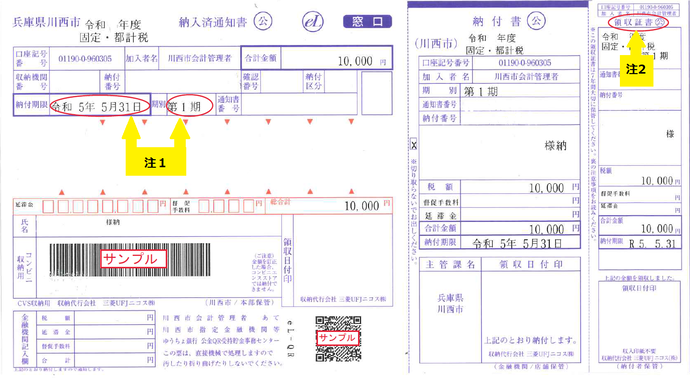This screenshot has height=378, width=690.
Task: Click 令和 5年 5月31日 in 納入済通知書 form
Action: [96, 106]
